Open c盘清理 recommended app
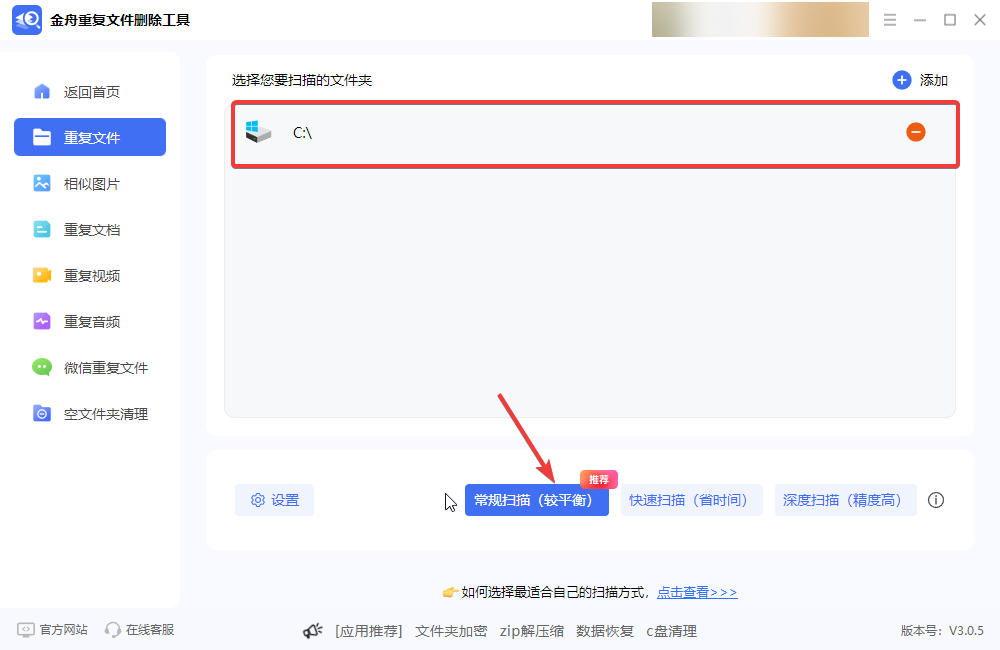1000x650 pixels. (672, 631)
